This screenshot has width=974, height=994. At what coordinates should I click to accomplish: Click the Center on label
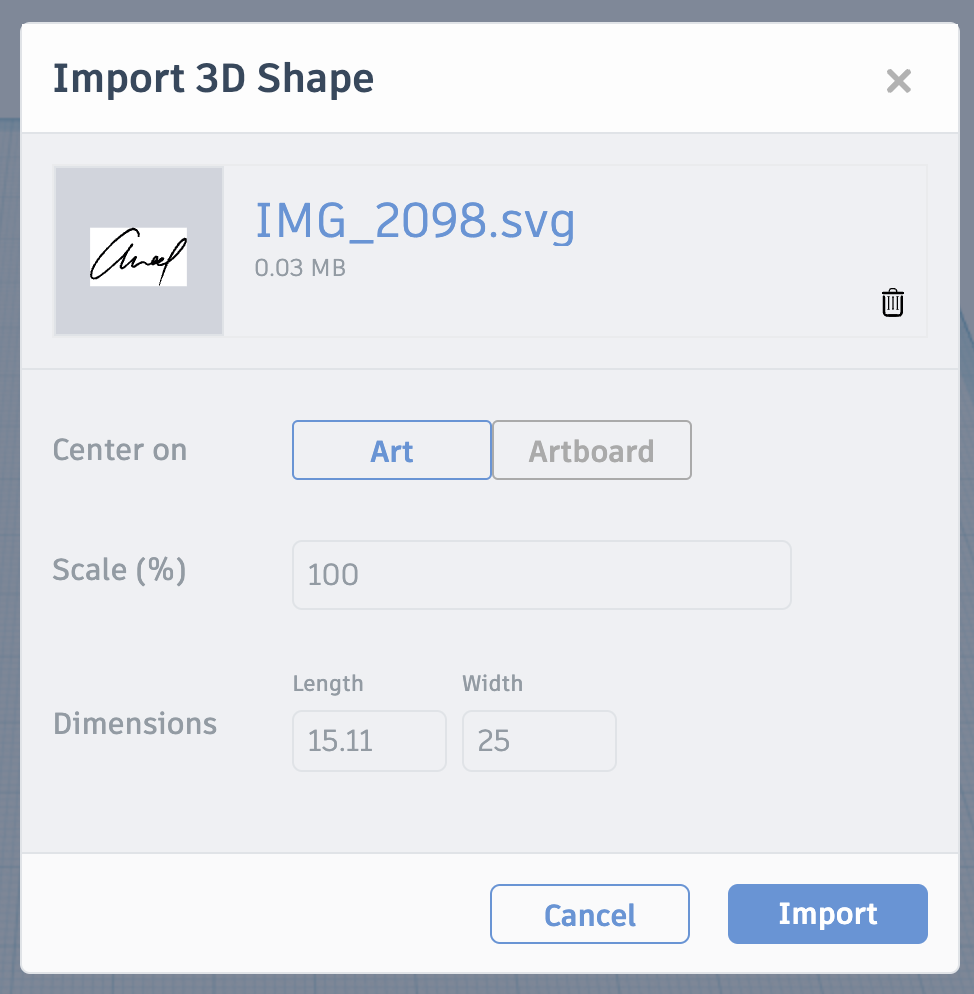click(119, 450)
